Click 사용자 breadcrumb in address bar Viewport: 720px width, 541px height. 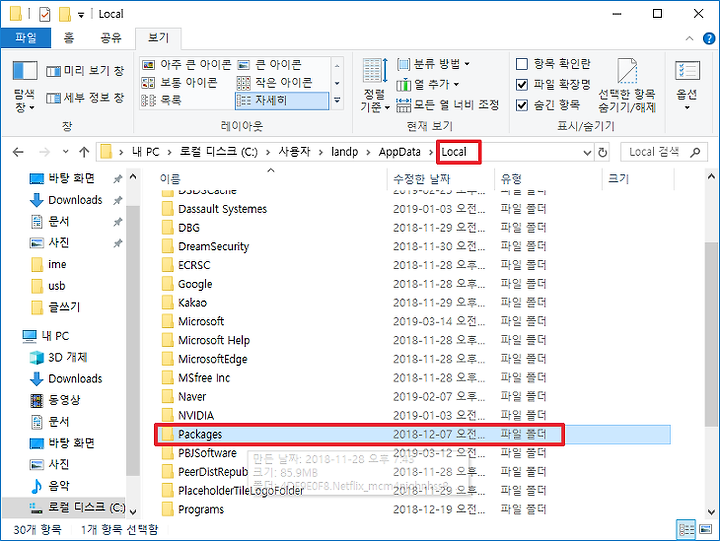tap(294, 152)
